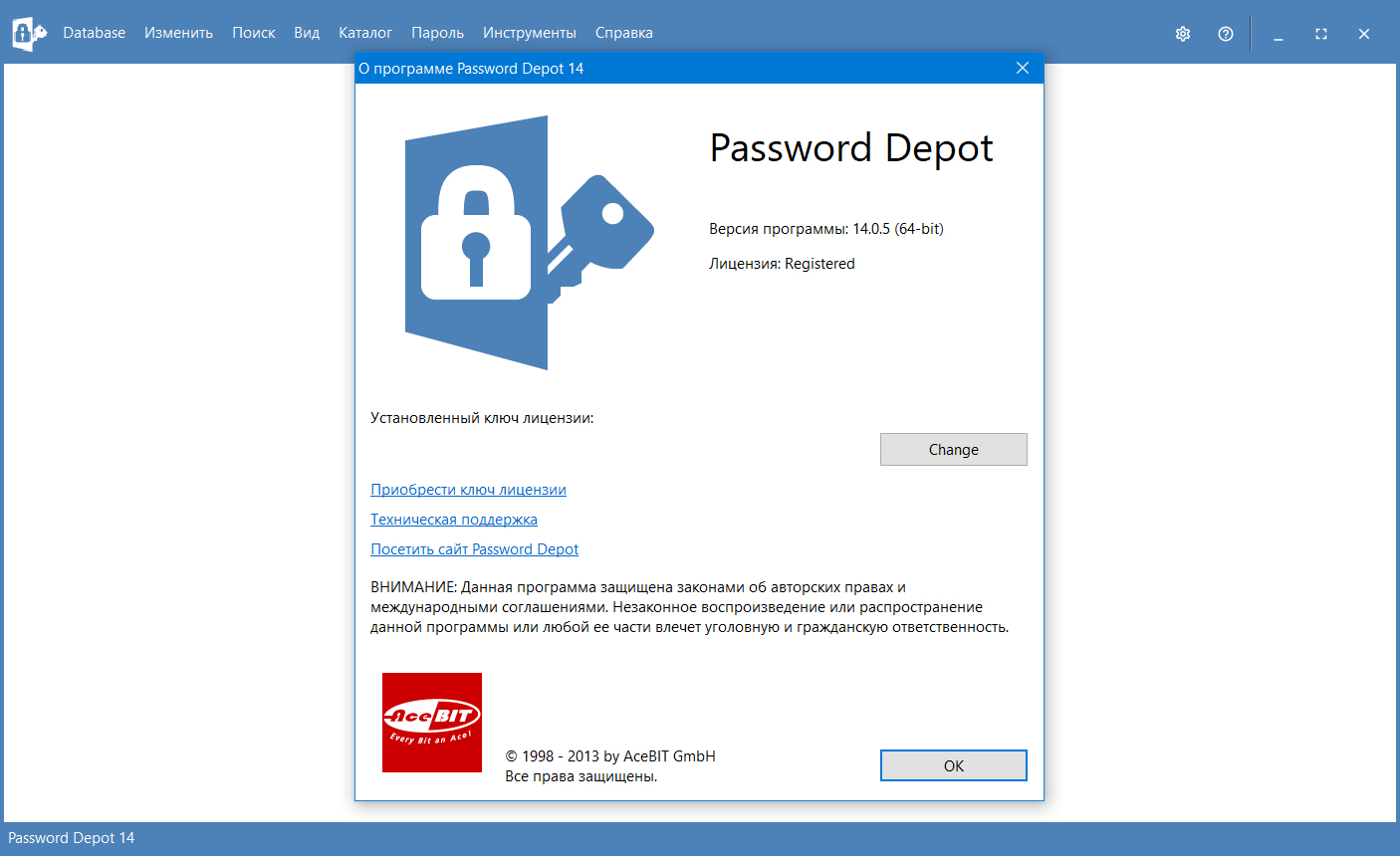Image resolution: width=1400 pixels, height=856 pixels.
Task: Confirm the dialog with OK button
Action: coord(953,765)
